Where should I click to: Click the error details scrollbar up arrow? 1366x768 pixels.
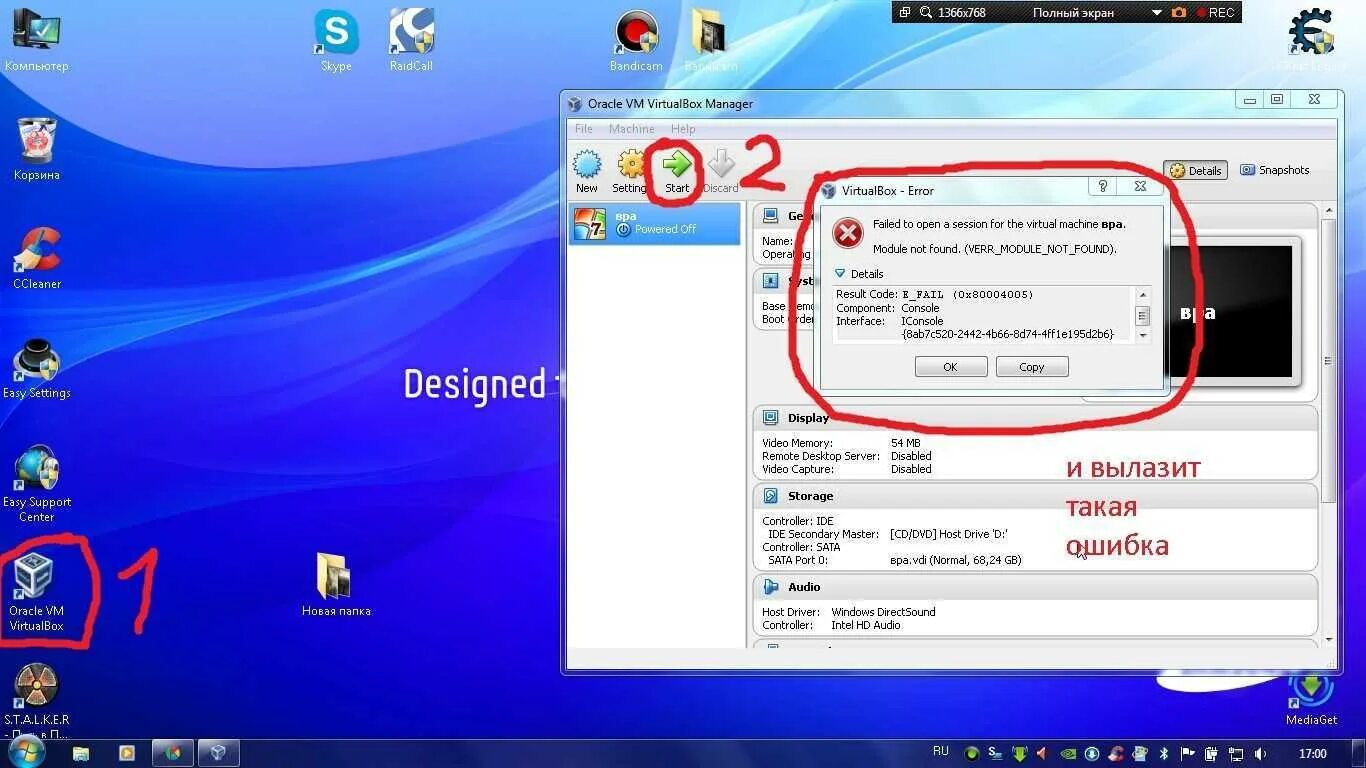1143,294
